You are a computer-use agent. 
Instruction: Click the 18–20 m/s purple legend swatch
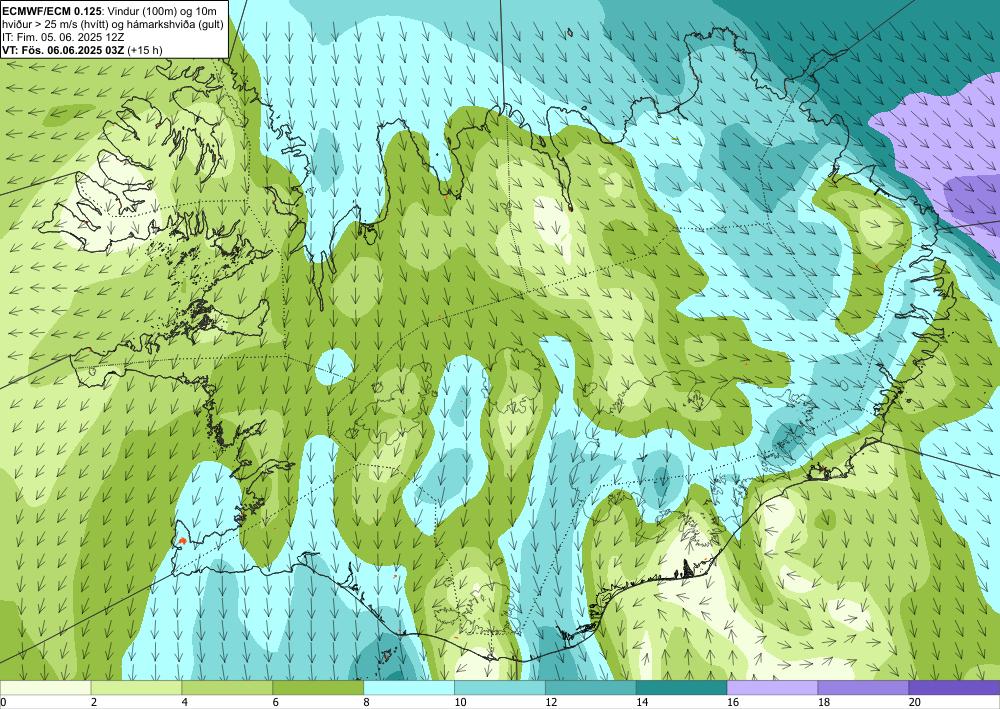tap(864, 688)
